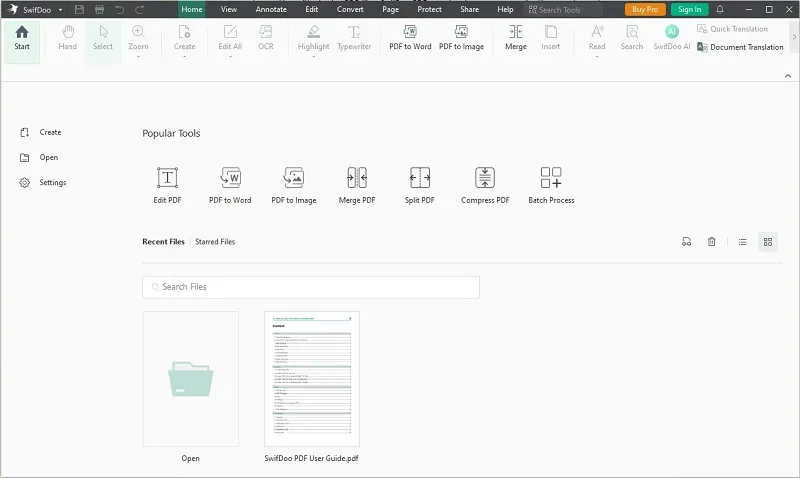
Task: Delete recent files with trash icon
Action: [712, 242]
